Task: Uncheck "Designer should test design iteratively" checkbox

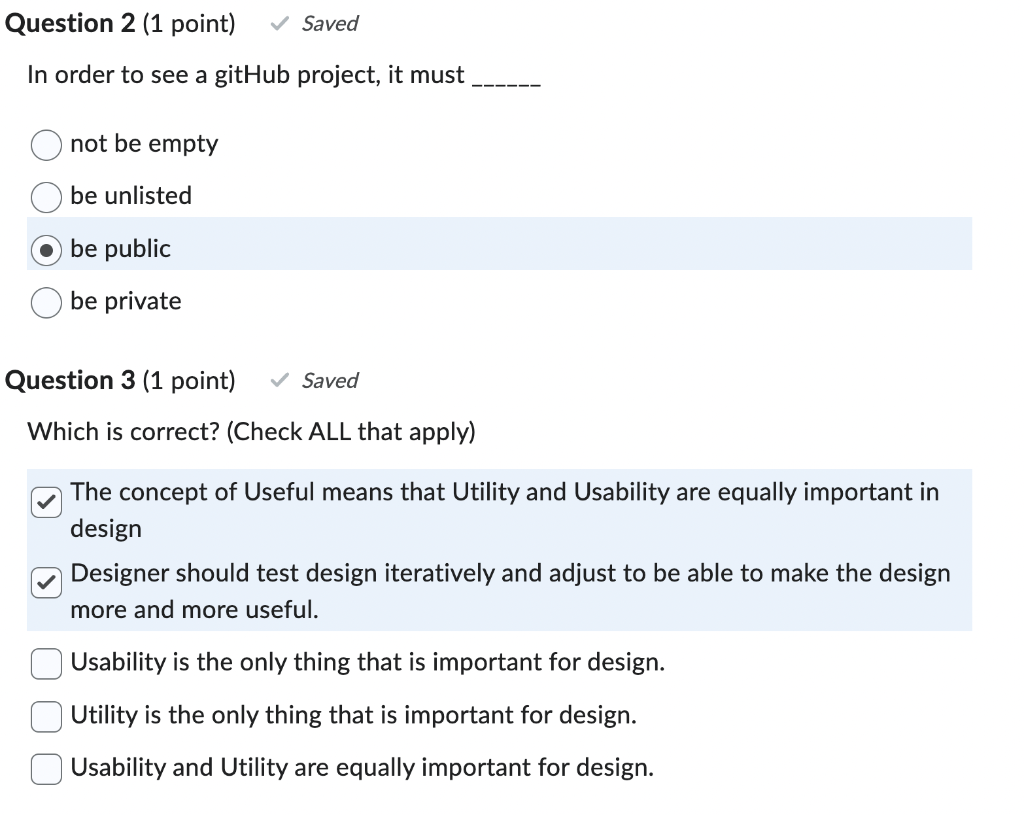Action: click(x=45, y=582)
